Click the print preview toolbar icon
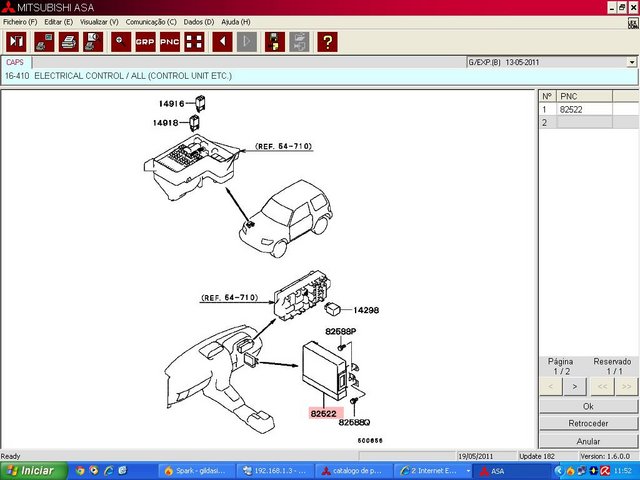Screen dimensions: 640x480 93,42
